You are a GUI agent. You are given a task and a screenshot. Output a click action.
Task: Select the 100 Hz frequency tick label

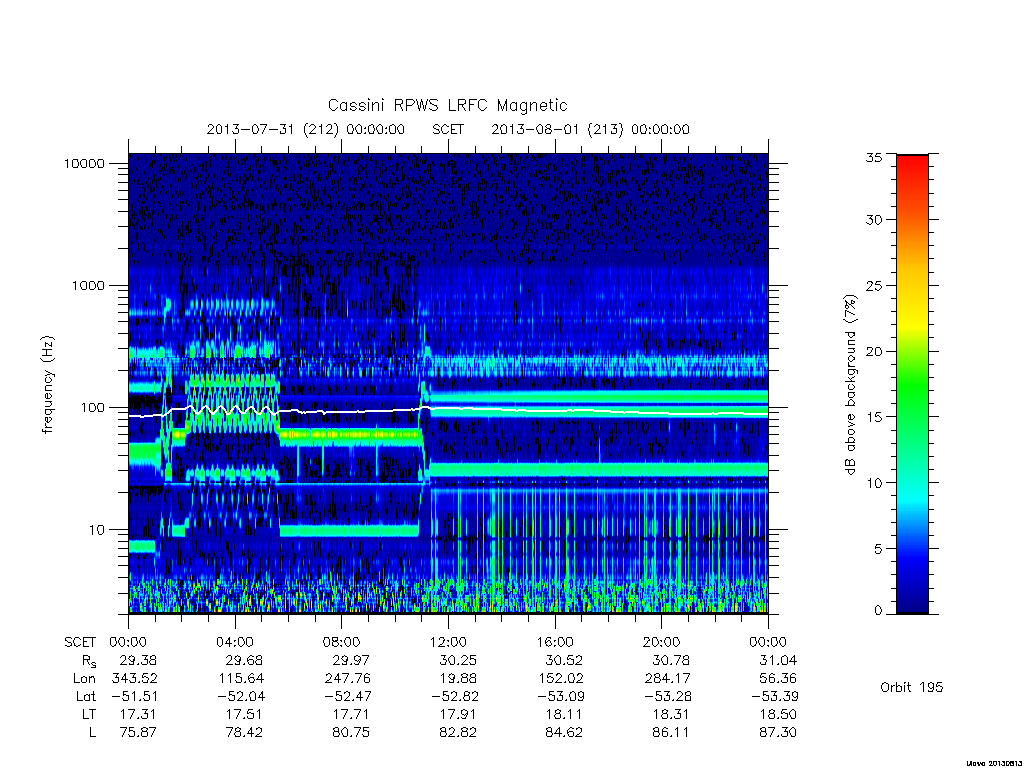click(x=91, y=408)
